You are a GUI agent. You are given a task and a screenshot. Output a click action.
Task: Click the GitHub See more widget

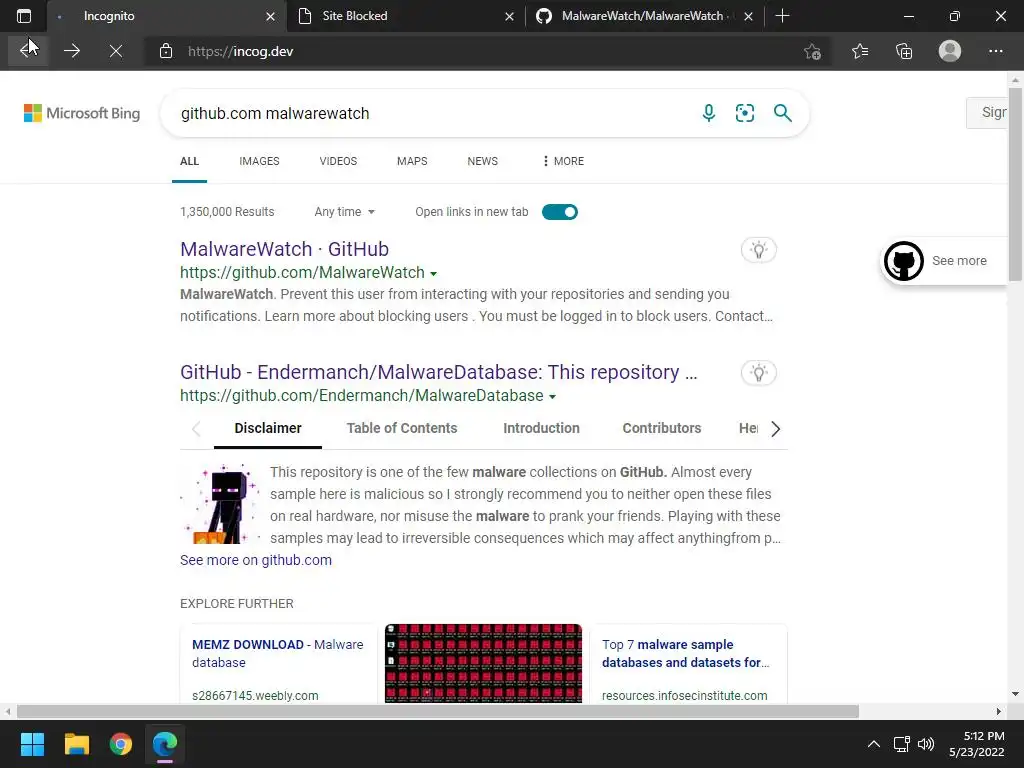[x=944, y=261]
